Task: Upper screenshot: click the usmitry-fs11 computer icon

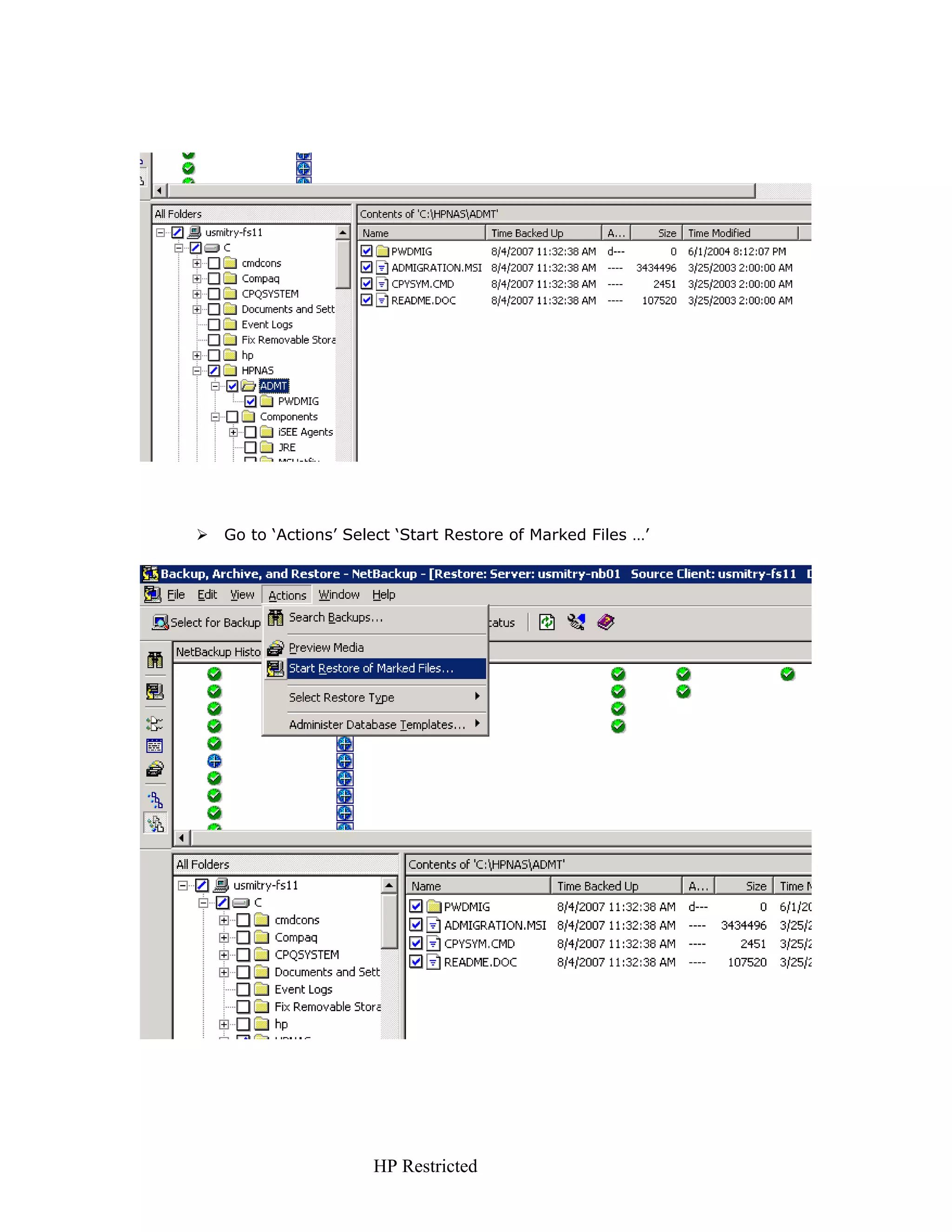Action: (195, 232)
